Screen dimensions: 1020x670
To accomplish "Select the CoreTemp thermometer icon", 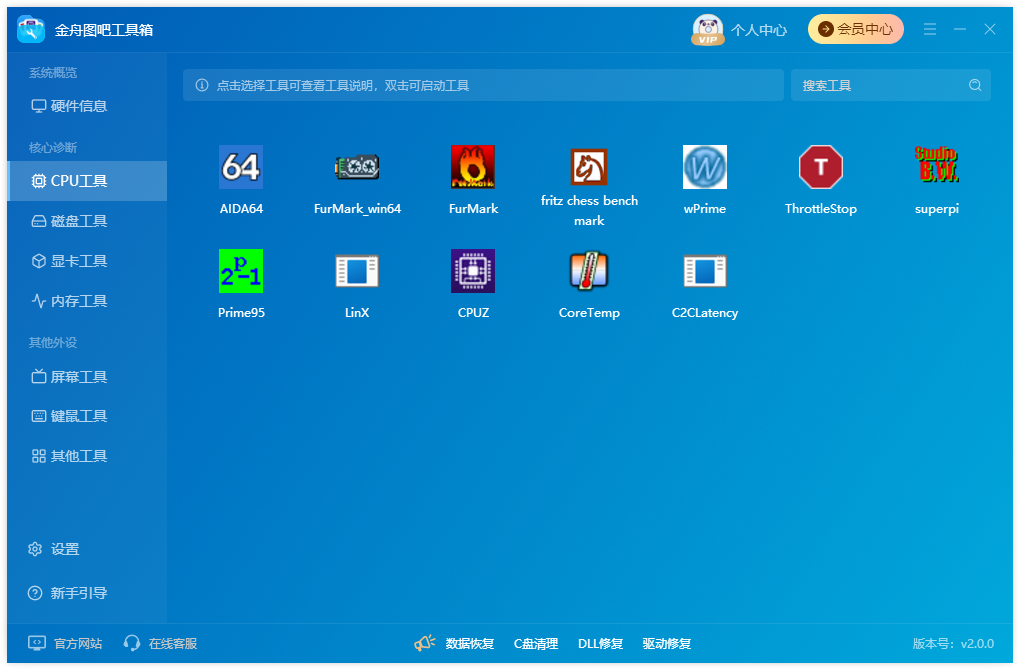I will 589,271.
